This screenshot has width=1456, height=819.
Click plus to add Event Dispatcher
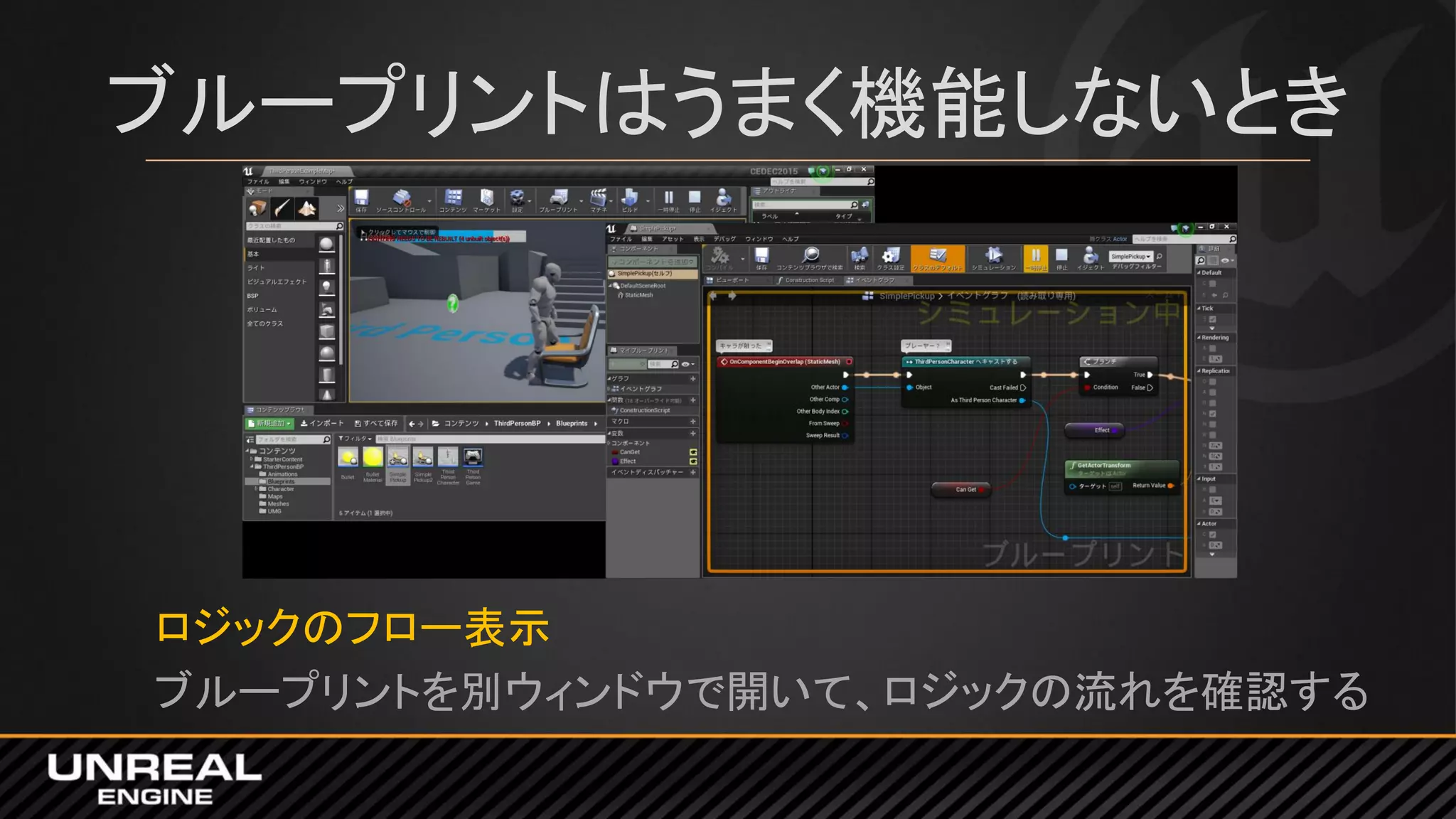click(x=692, y=472)
